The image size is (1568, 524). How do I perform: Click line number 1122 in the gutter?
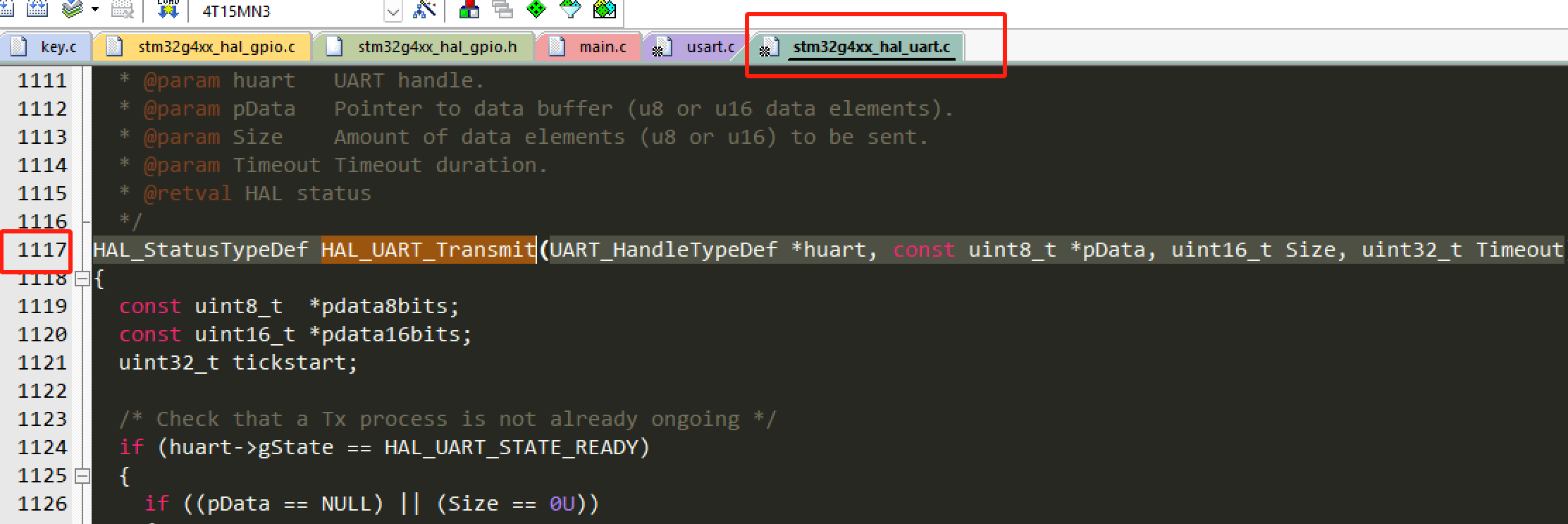42,391
